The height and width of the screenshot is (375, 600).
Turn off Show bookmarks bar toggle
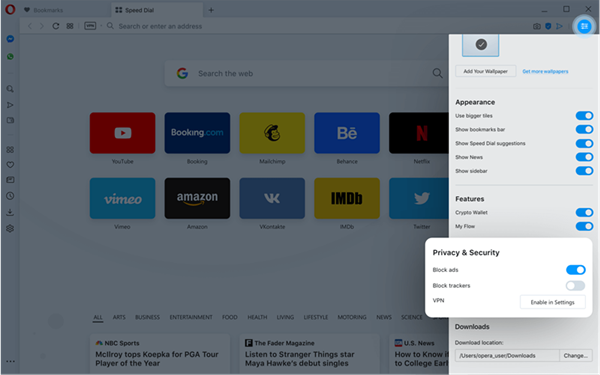pos(584,129)
